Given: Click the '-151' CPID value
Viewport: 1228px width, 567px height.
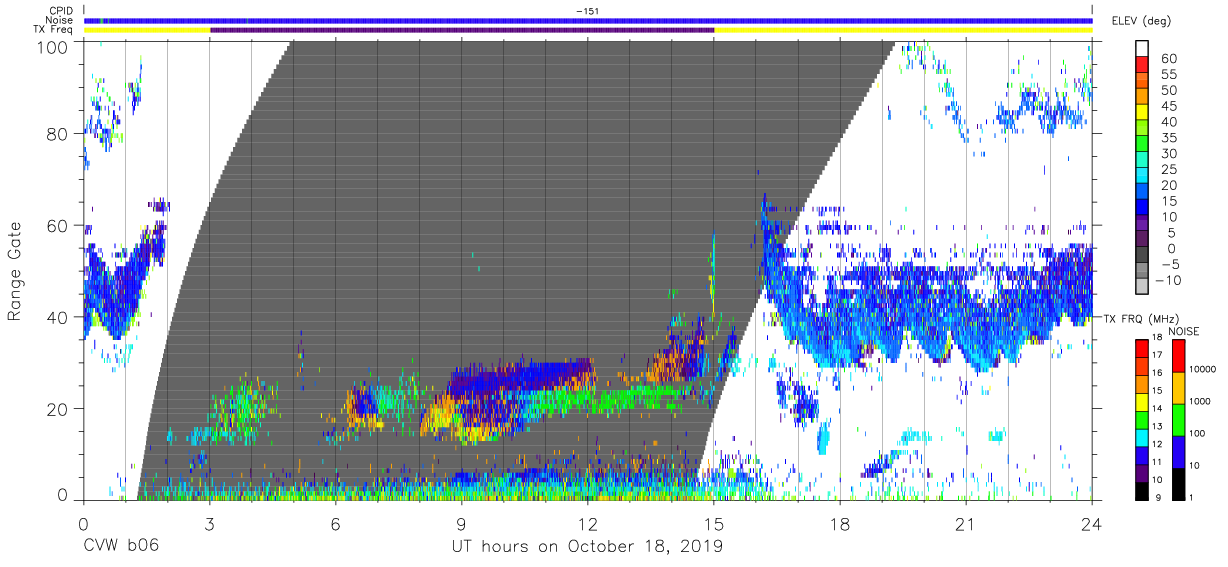Looking at the screenshot, I should [x=588, y=11].
